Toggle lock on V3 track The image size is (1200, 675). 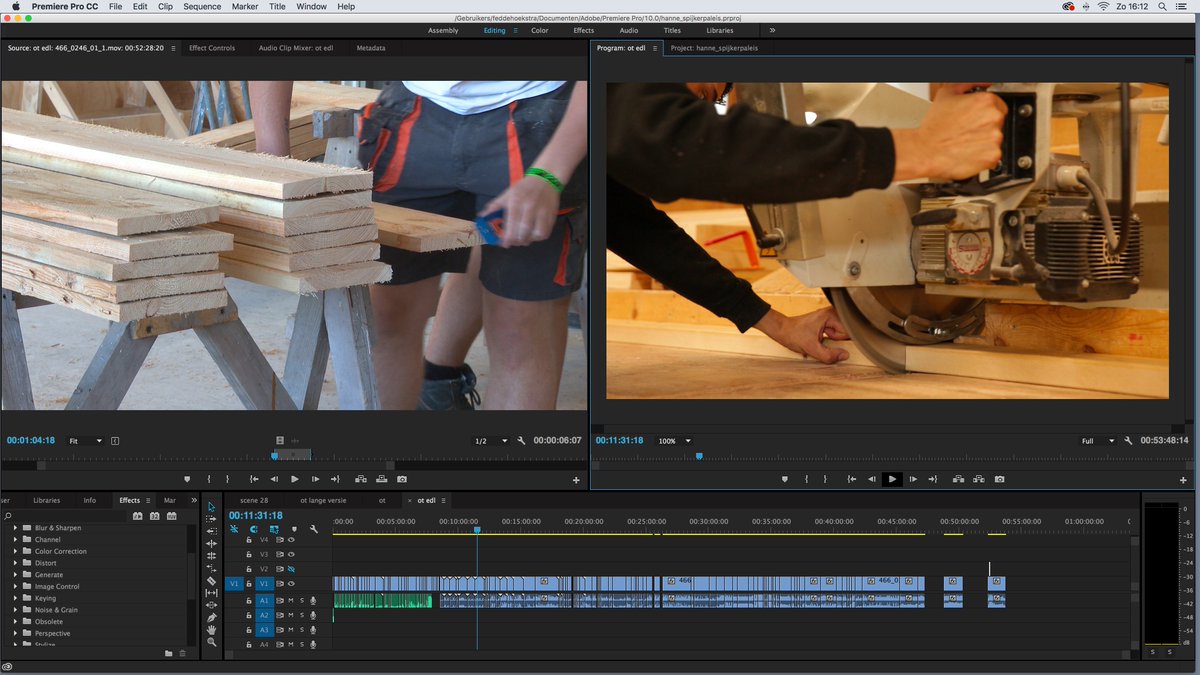249,554
